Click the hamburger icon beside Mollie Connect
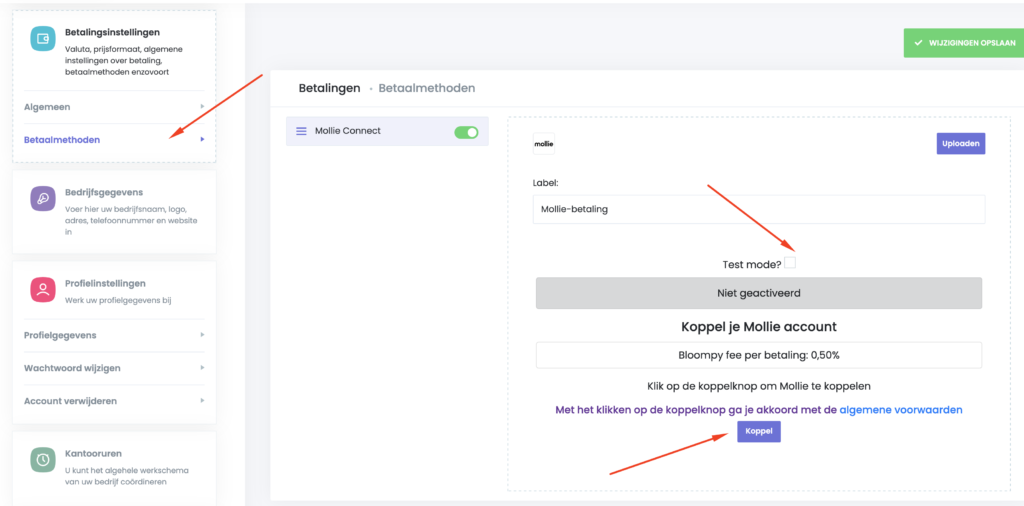The width and height of the screenshot is (1024, 506). pos(301,131)
